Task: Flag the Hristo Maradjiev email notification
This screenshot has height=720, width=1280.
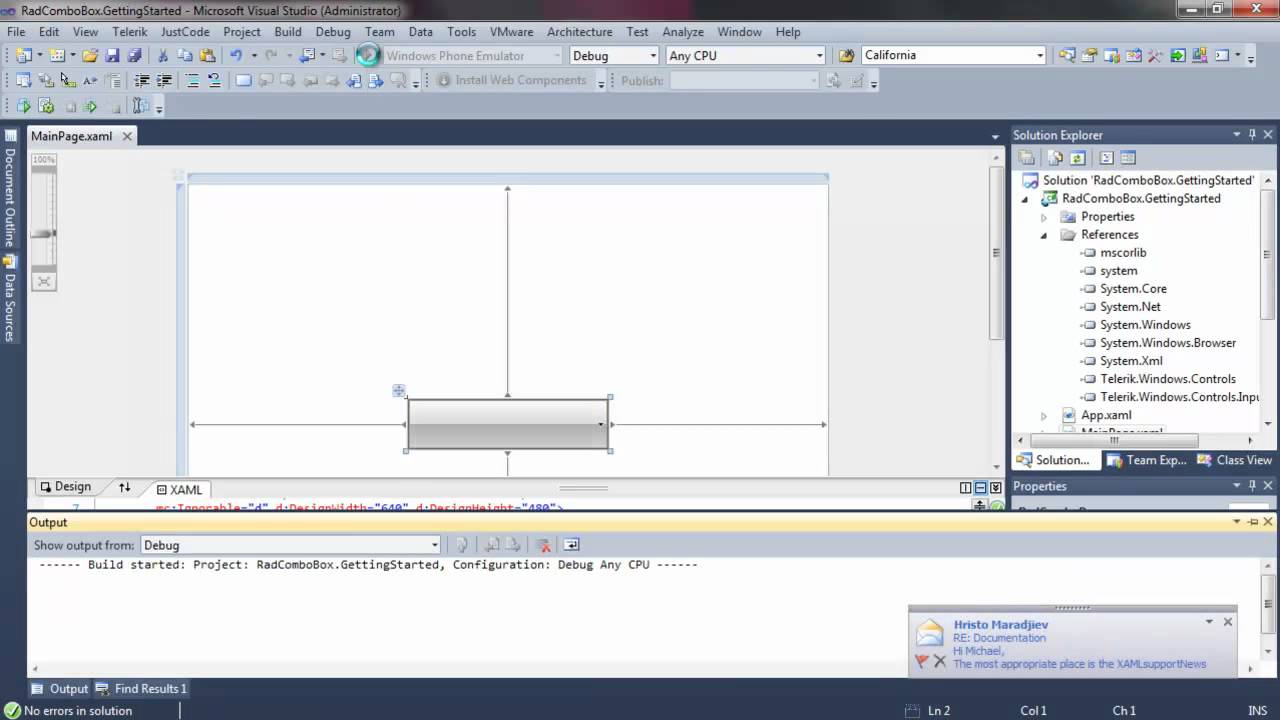Action: pyautogui.click(x=922, y=661)
